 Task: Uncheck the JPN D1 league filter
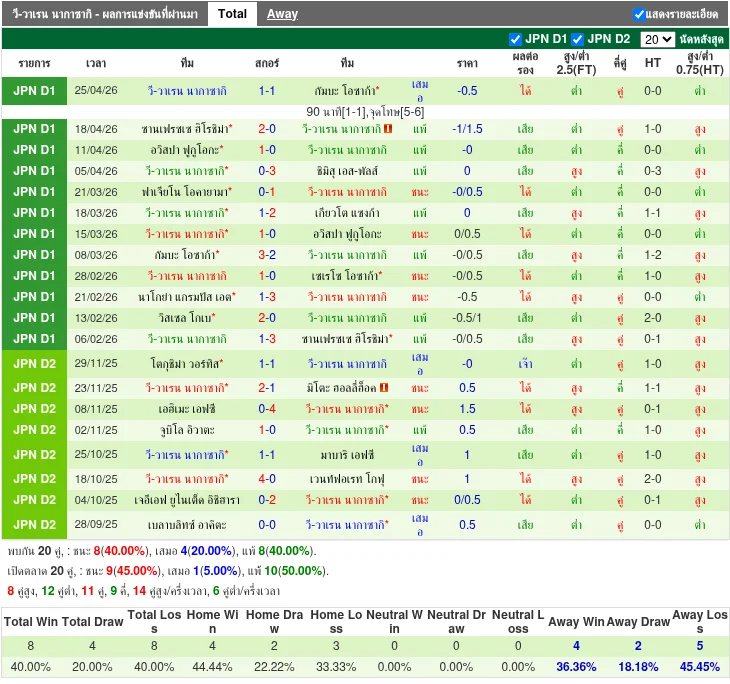pyautogui.click(x=516, y=40)
